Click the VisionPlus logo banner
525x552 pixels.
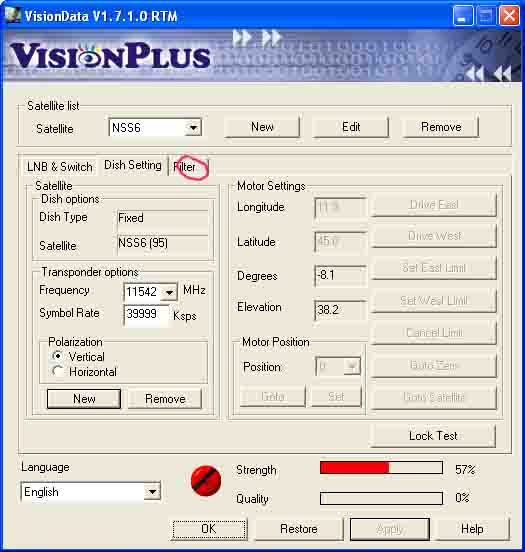(x=110, y=56)
